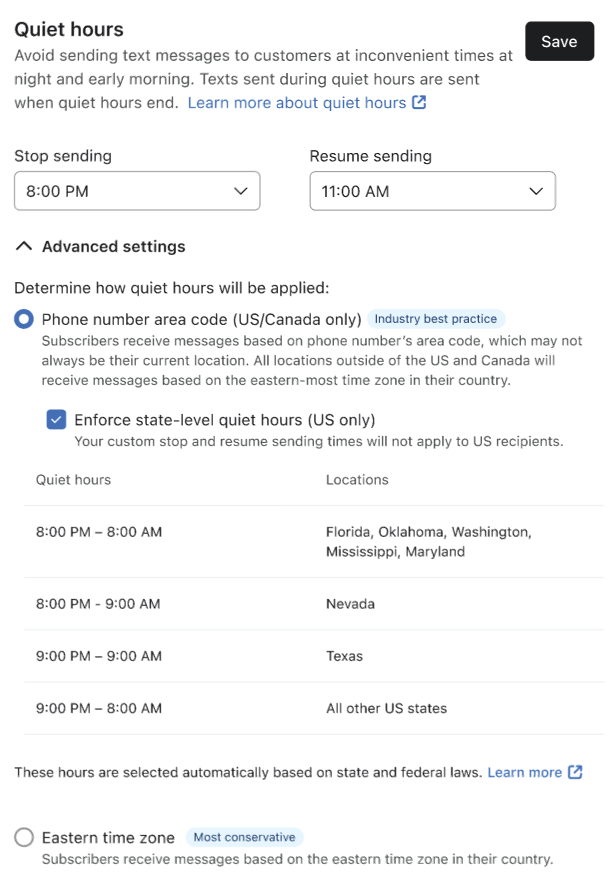Open Learn more about quiet hours link
608x895 pixels.
tap(297, 103)
